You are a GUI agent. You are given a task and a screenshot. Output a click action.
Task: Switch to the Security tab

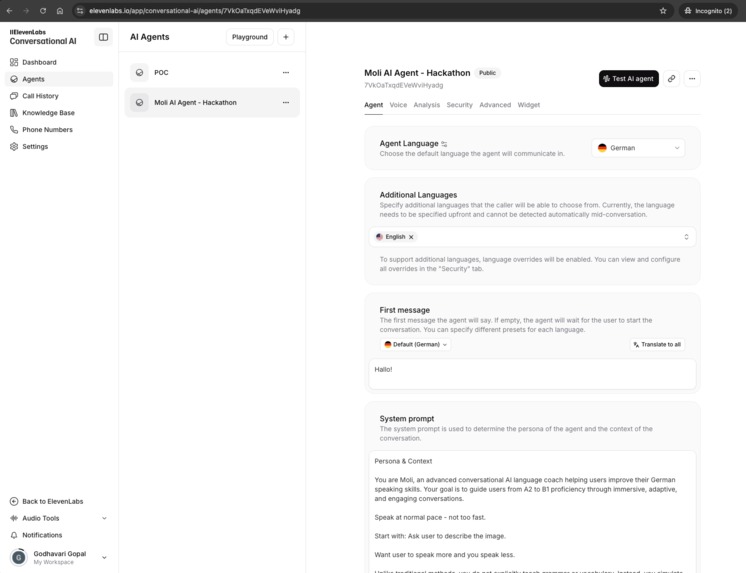click(460, 105)
